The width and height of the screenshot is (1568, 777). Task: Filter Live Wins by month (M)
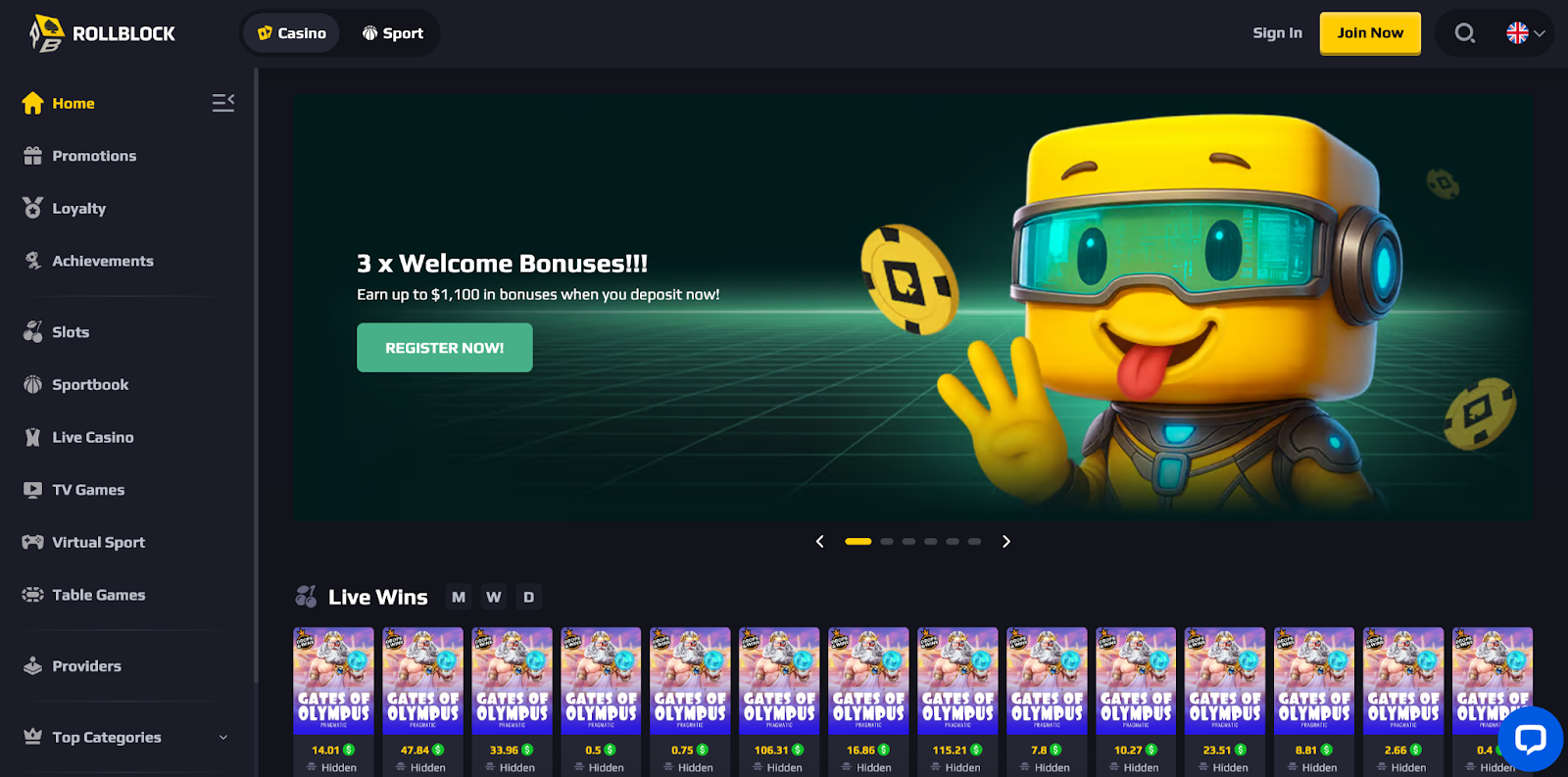click(x=459, y=597)
